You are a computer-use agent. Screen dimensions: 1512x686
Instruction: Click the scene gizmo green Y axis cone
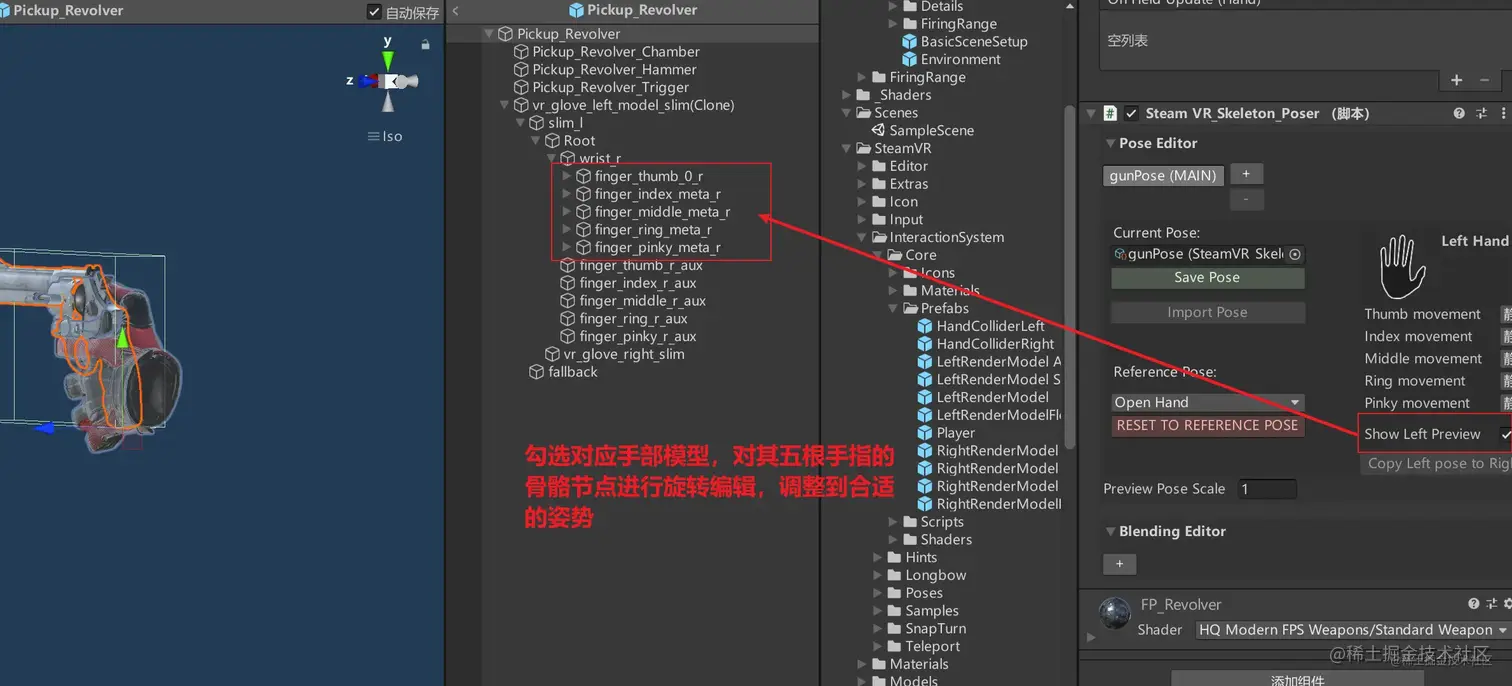click(x=388, y=59)
